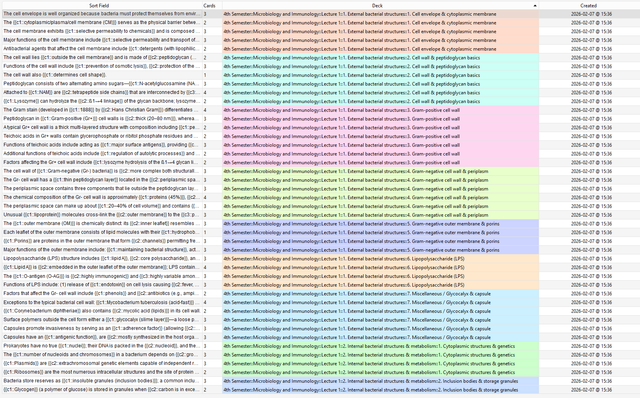This screenshot has width=640, height=398.
Task: Select the 'Capsules promote invasiveness' note
Action: [x=320, y=329]
